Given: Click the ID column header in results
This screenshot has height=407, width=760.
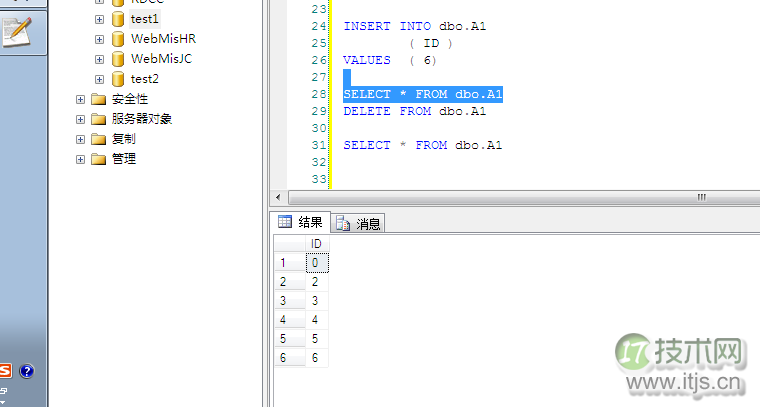Looking at the screenshot, I should [x=316, y=243].
